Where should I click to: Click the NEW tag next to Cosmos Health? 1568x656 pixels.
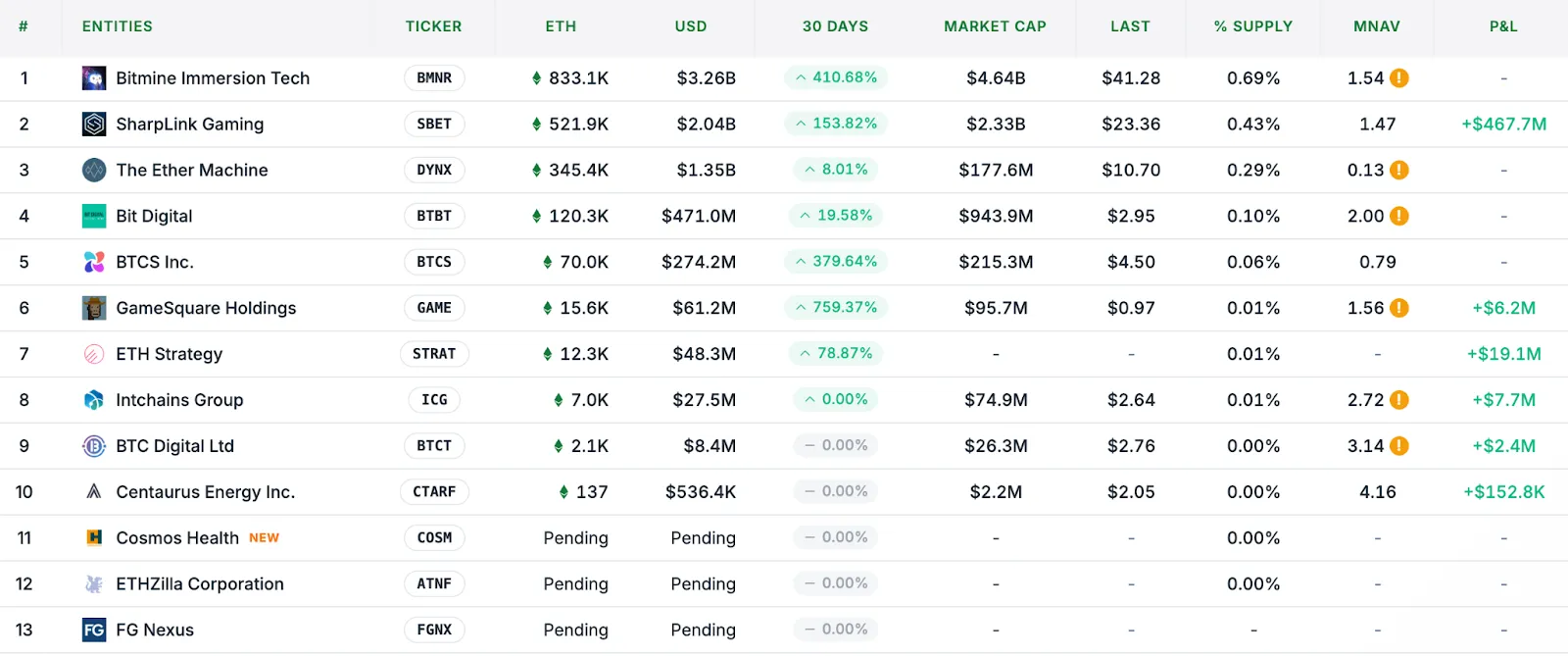pyautogui.click(x=264, y=538)
